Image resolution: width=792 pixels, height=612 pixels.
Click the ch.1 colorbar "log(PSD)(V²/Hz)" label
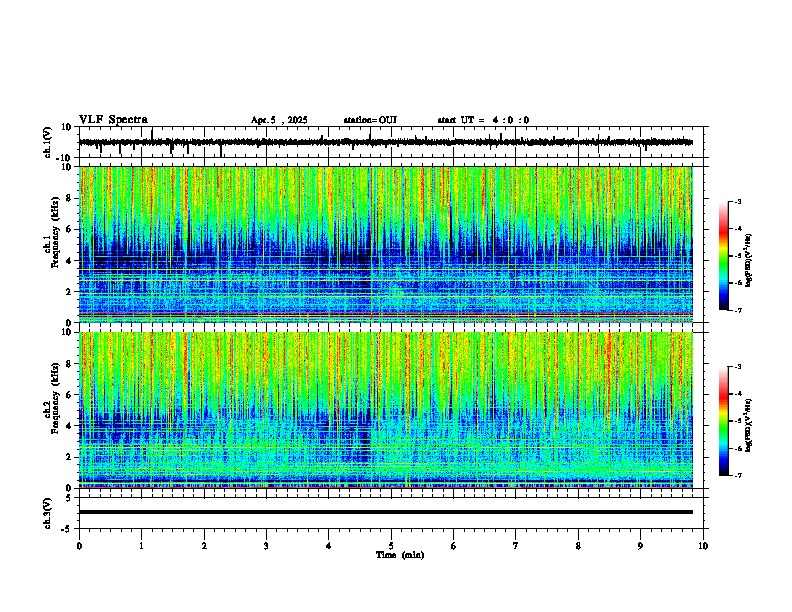click(x=749, y=260)
